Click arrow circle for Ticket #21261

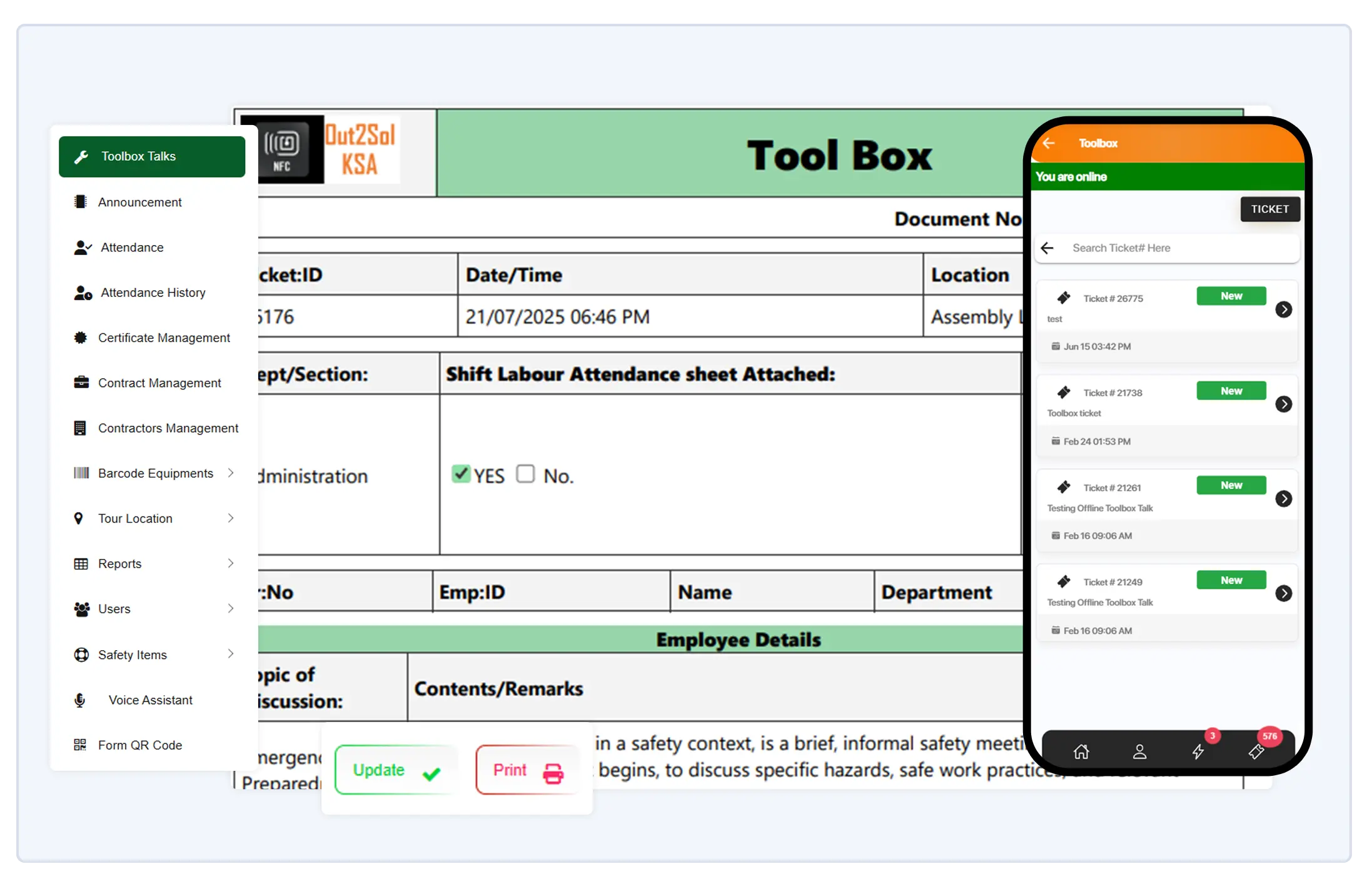(1283, 499)
